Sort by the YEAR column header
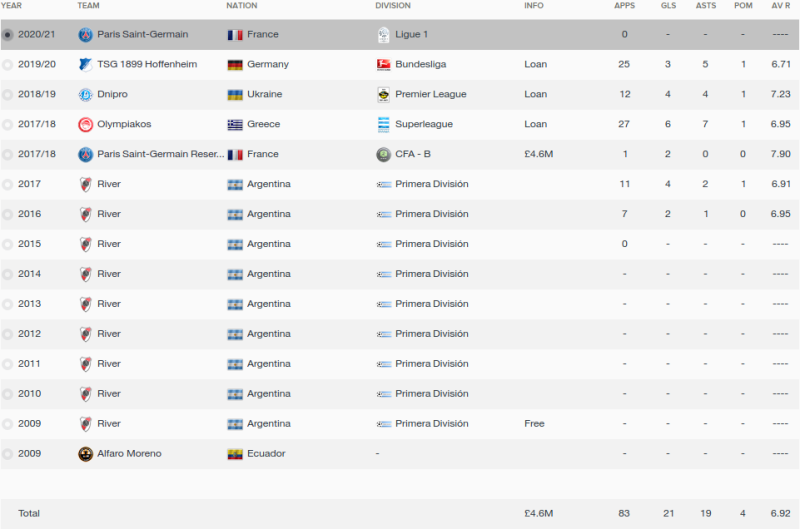This screenshot has height=529, width=800. point(11,6)
